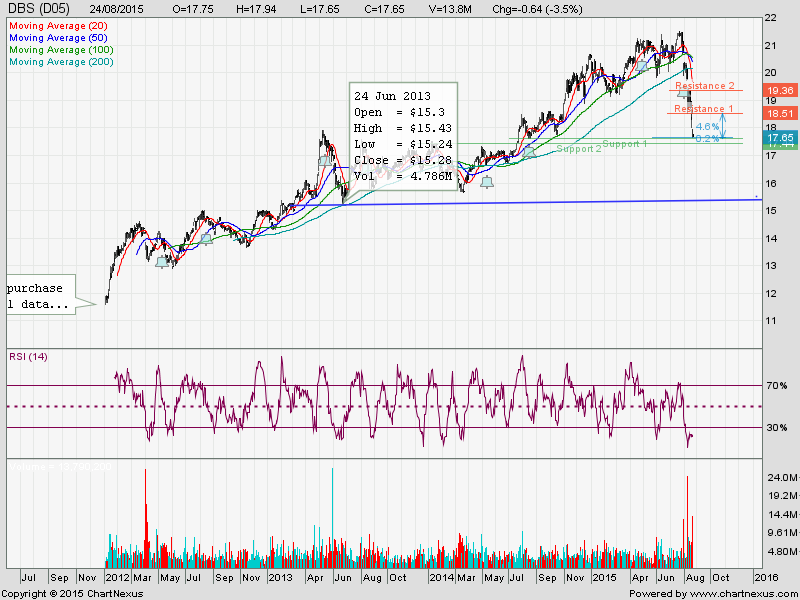Click the 24/08/2015 date in the header
The width and height of the screenshot is (800, 600).
[x=116, y=9]
